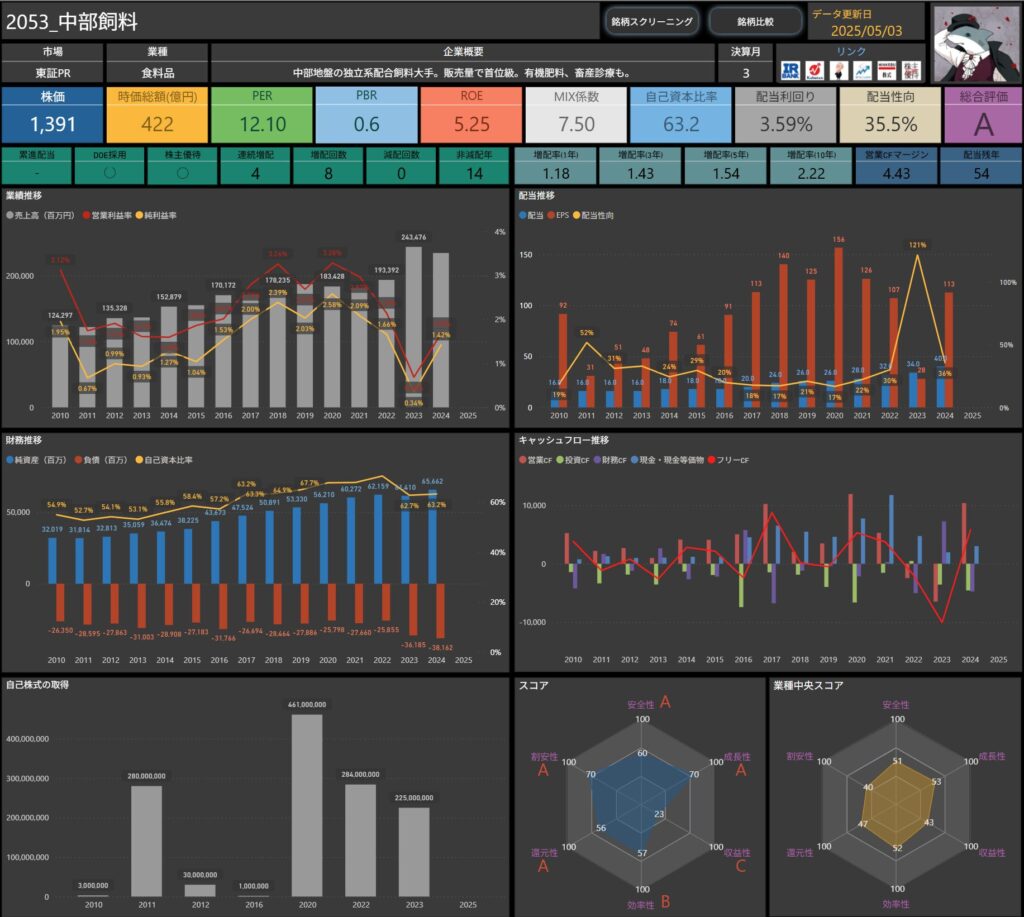Screen dimensions: 1024x917
Task: Toggle the 純利益率 legend yellow marker
Action: point(139,216)
